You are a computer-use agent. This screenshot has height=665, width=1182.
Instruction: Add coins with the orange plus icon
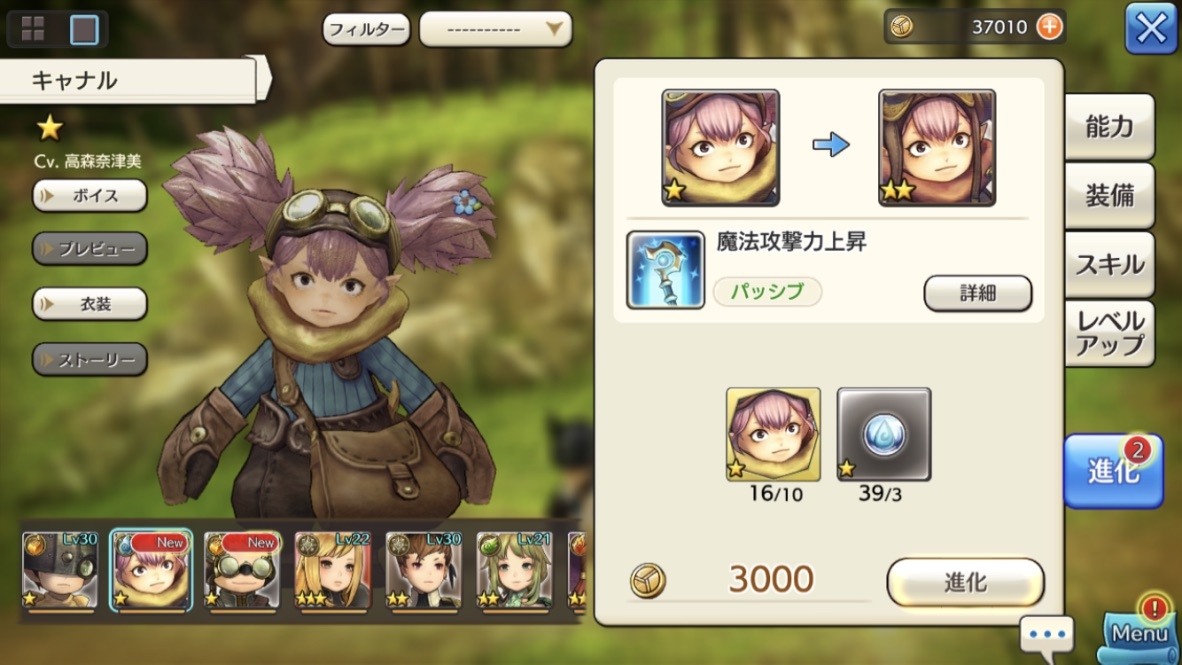pyautogui.click(x=1049, y=27)
